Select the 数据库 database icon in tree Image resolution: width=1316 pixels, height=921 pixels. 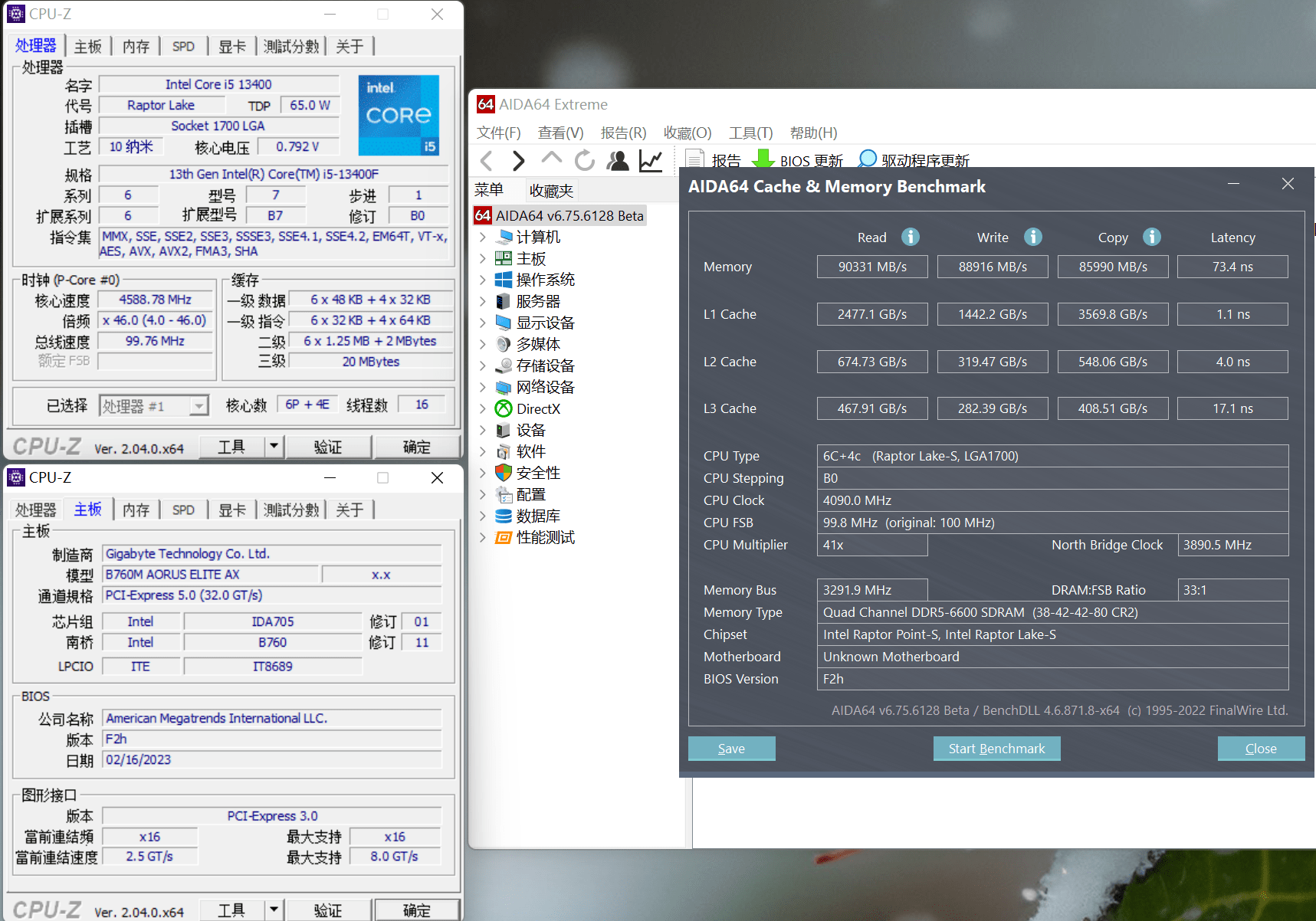(x=504, y=516)
